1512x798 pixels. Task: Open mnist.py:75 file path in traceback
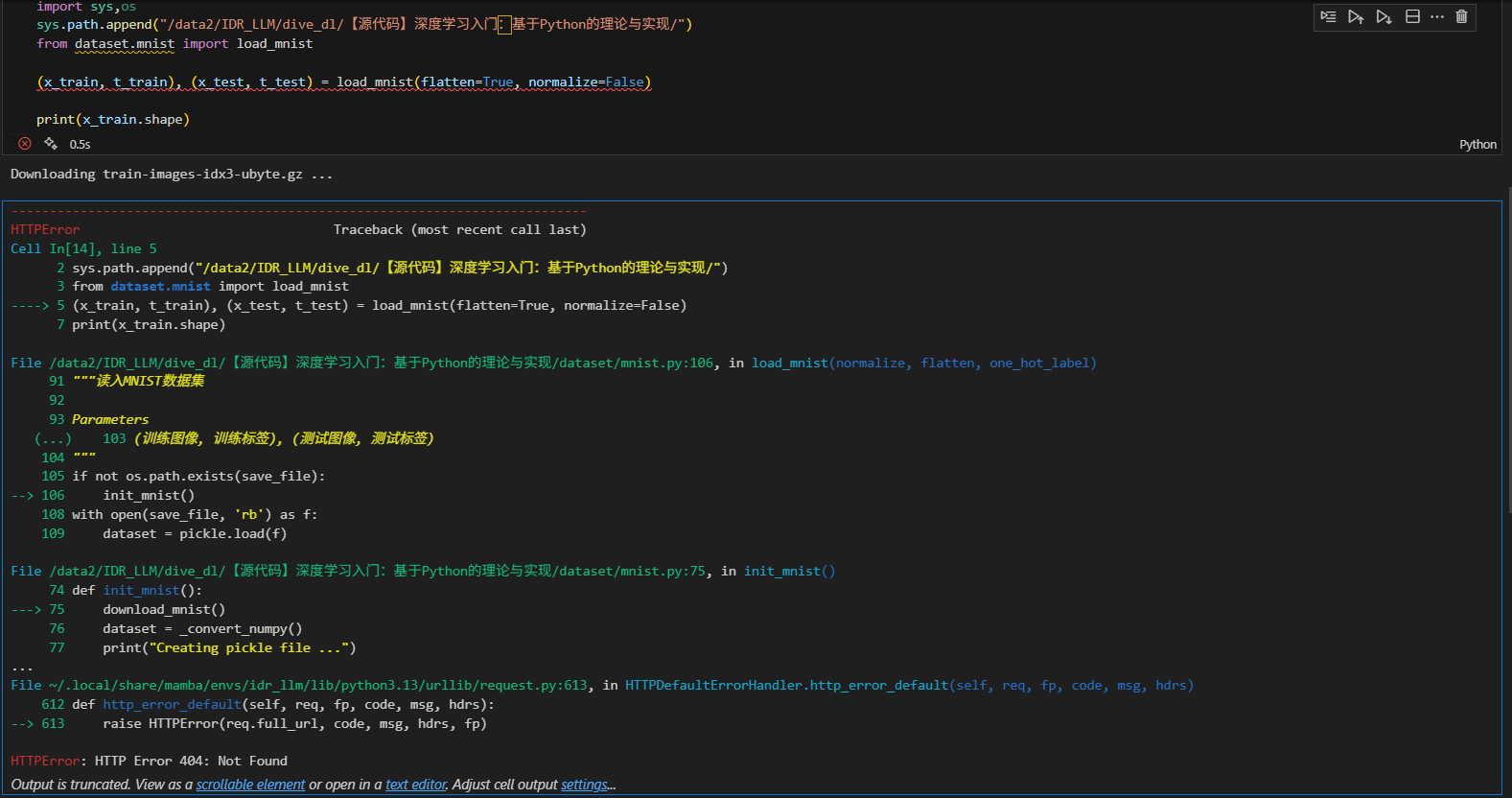coord(378,571)
